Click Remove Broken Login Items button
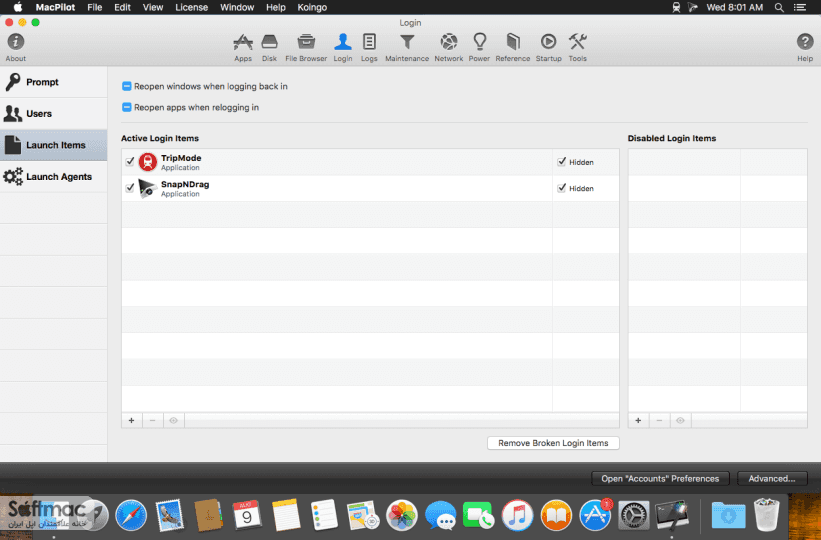821x540 pixels. click(x=553, y=443)
